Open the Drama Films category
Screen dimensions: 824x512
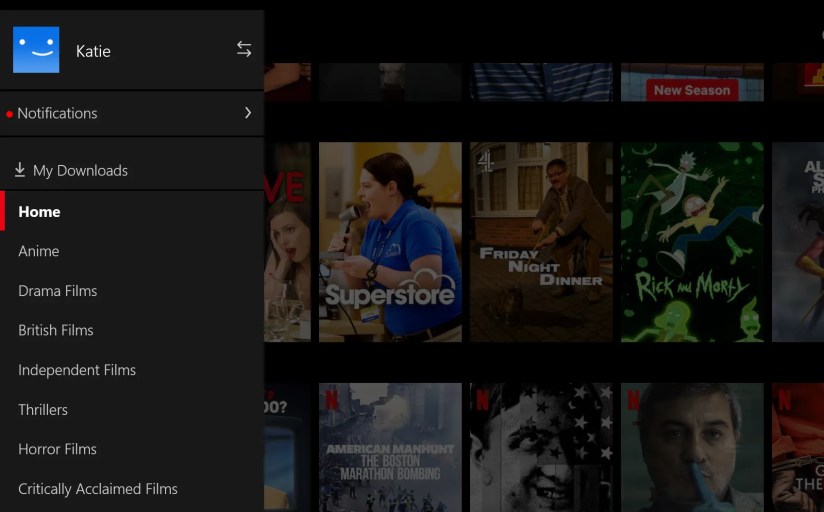(x=58, y=291)
